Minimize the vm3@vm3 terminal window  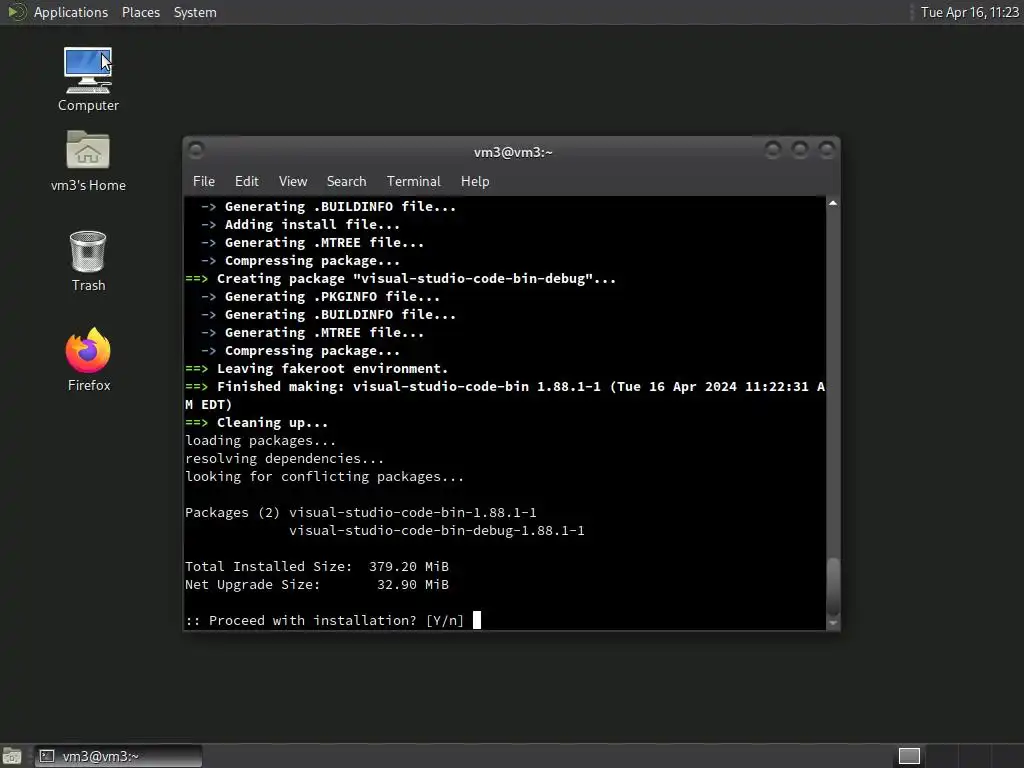pos(773,150)
